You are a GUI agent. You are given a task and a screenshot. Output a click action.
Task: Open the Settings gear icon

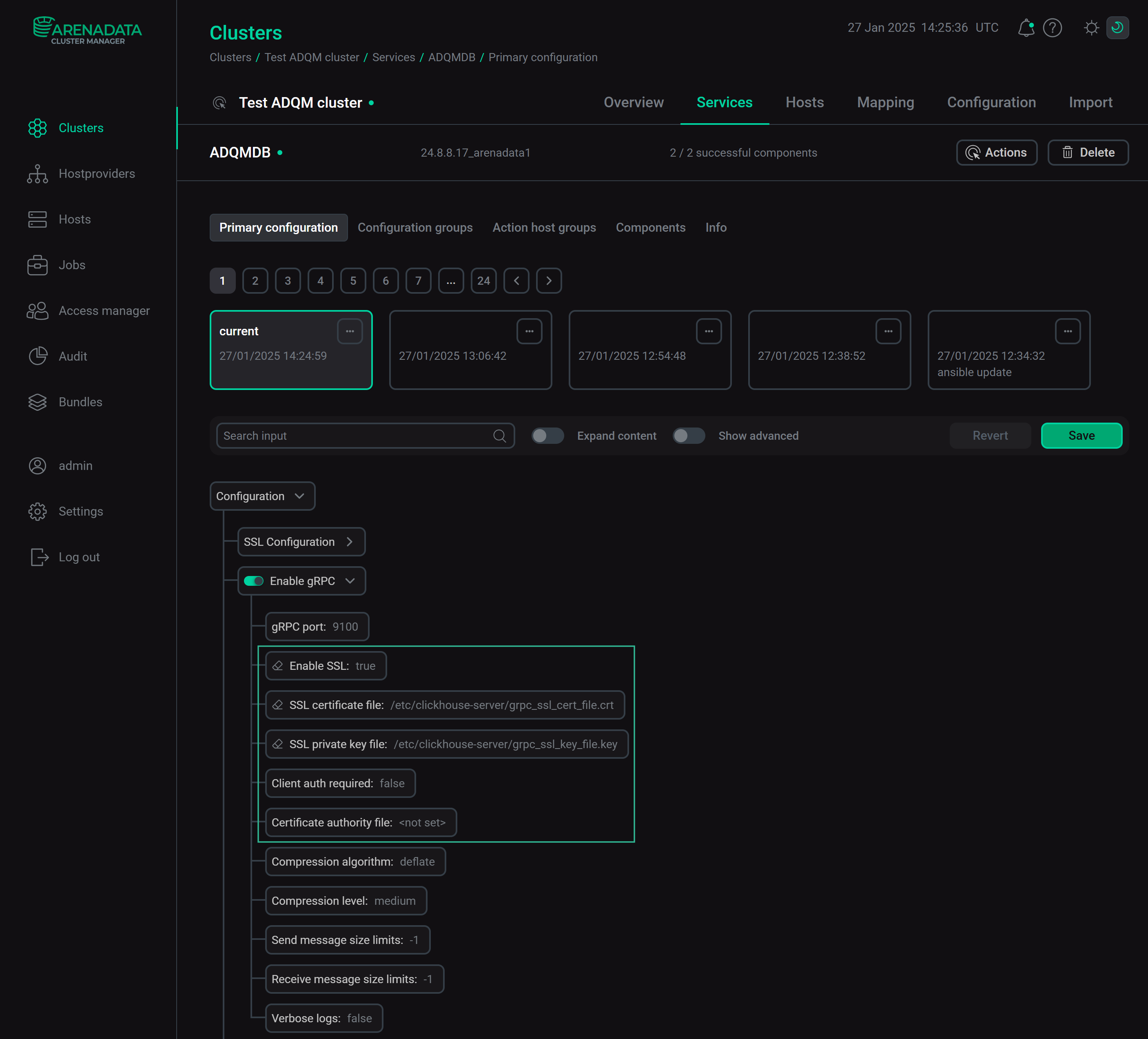pyautogui.click(x=38, y=511)
